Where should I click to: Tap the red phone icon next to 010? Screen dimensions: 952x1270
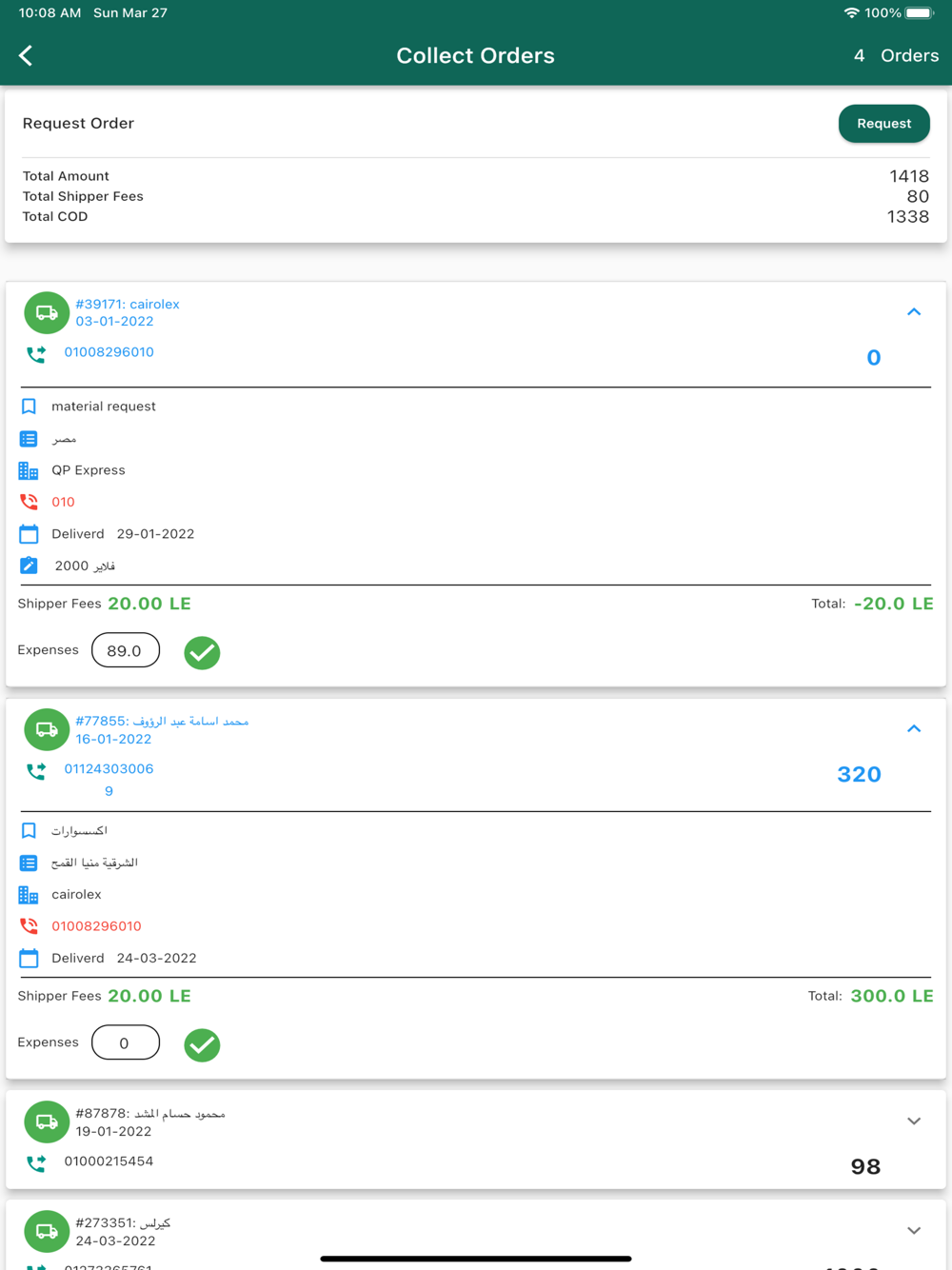[29, 502]
